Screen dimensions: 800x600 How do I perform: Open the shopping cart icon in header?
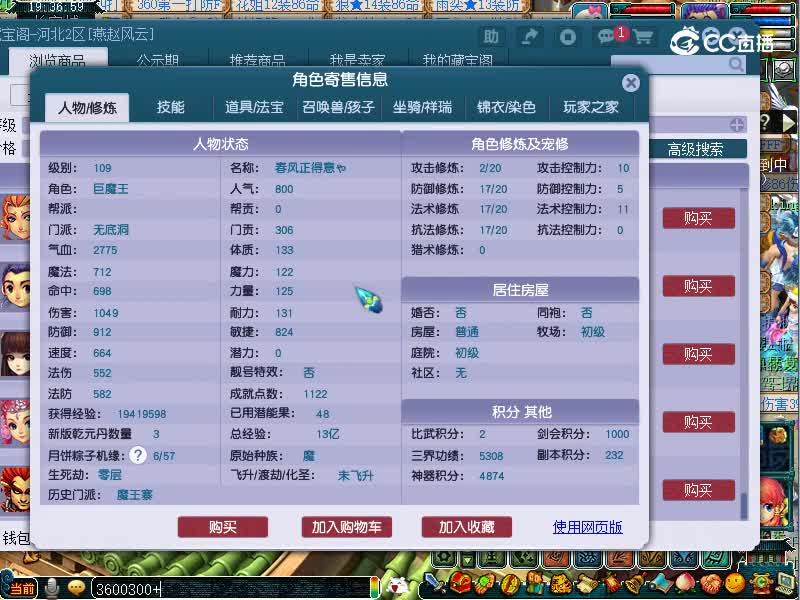coord(643,37)
